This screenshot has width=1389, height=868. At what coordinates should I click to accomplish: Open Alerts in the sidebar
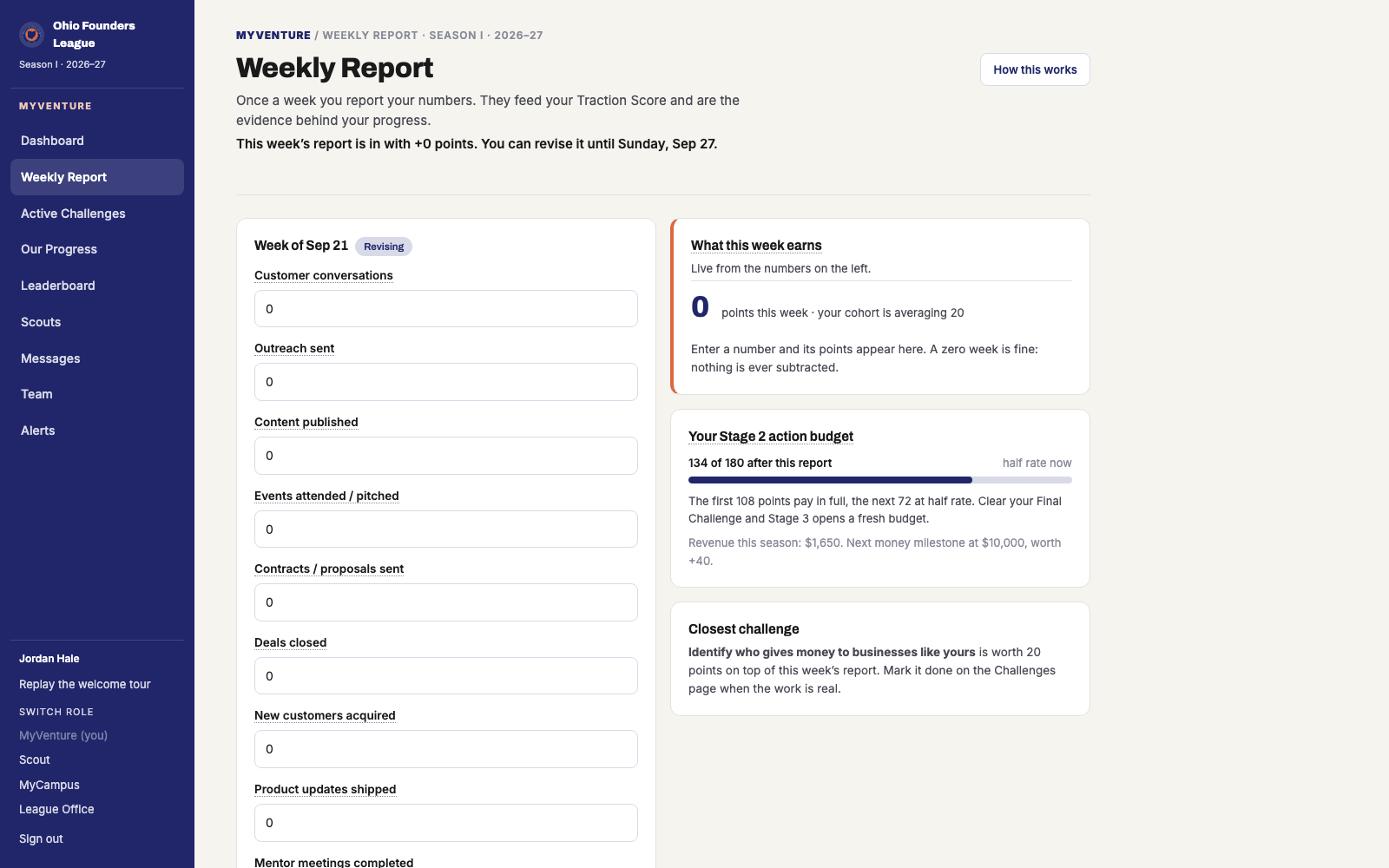tap(97, 431)
